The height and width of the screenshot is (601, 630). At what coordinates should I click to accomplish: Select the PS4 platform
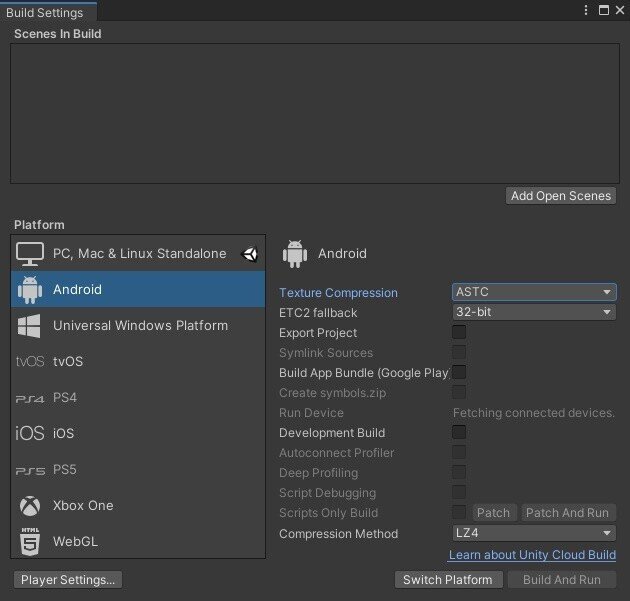pos(138,398)
